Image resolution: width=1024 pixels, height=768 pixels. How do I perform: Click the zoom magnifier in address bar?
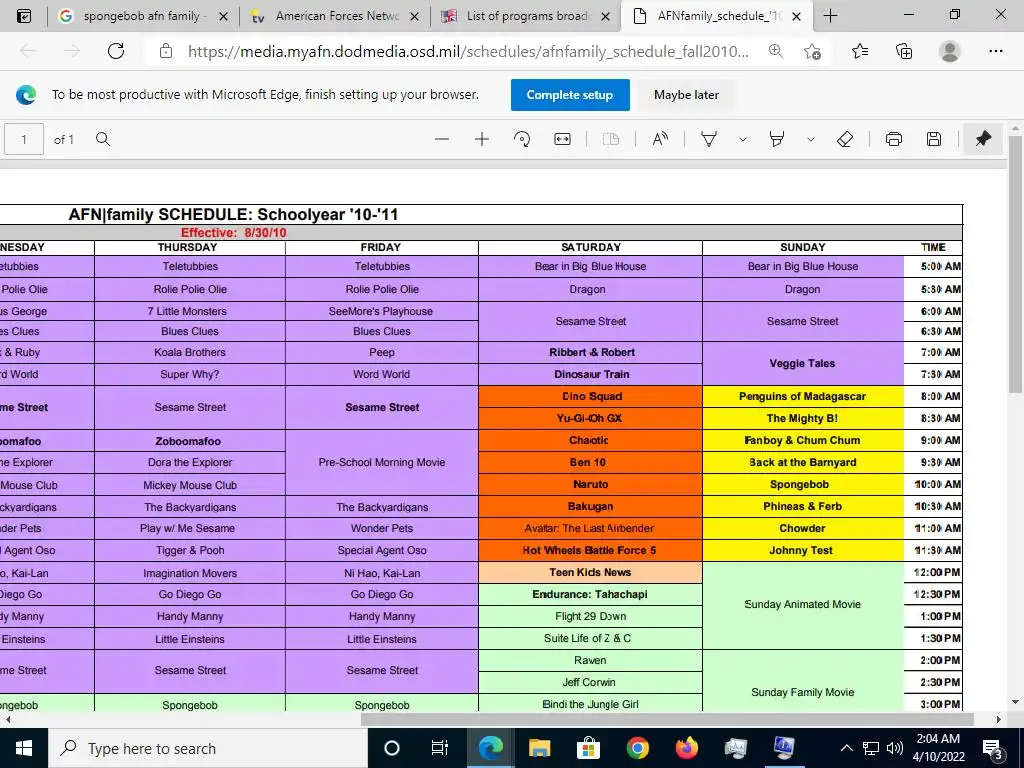[776, 51]
